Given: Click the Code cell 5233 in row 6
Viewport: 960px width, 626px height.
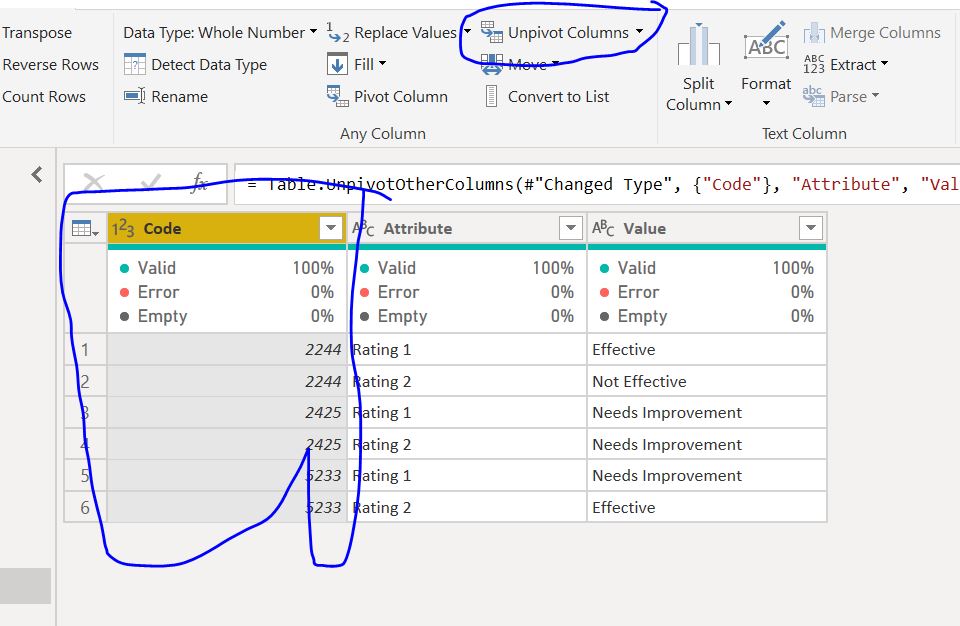Looking at the screenshot, I should (227, 507).
